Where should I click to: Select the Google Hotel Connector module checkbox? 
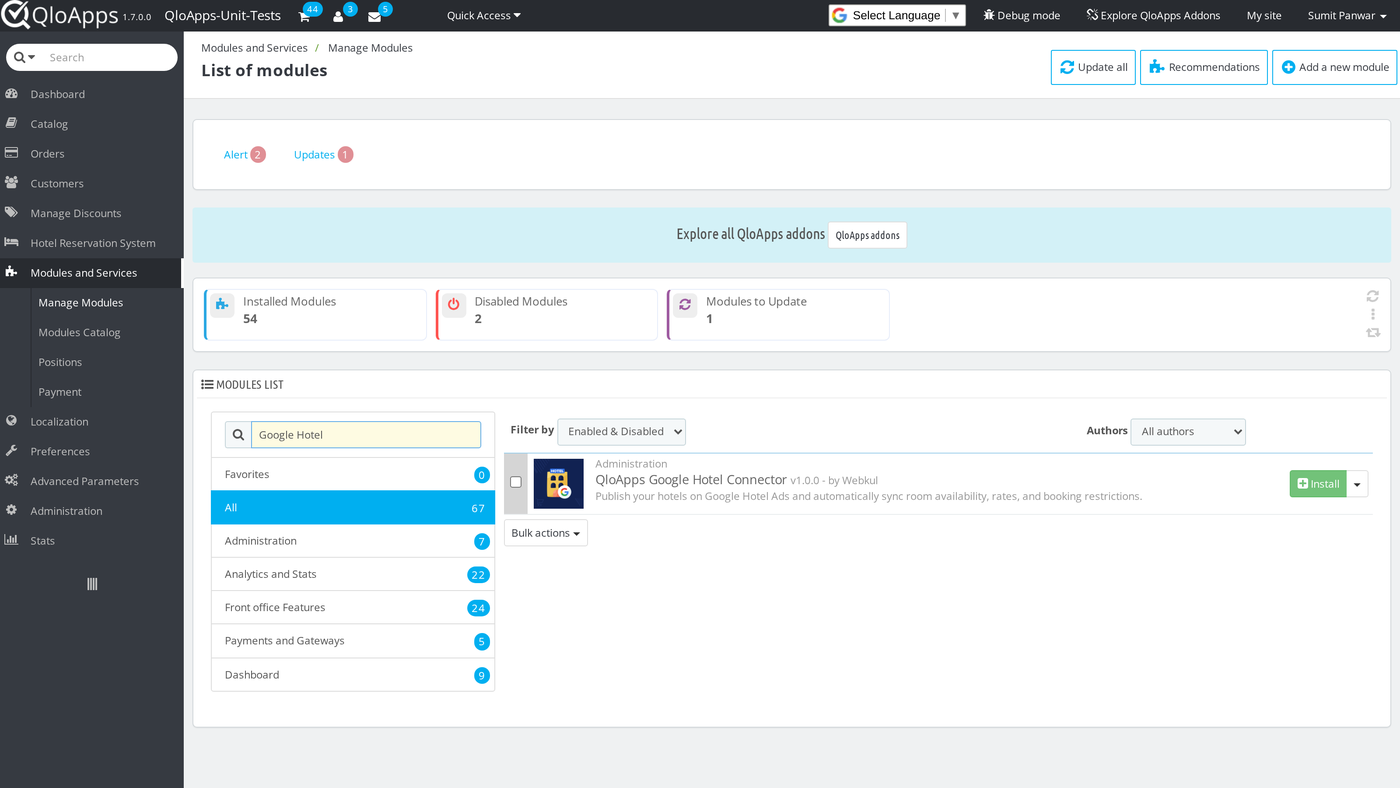[x=516, y=482]
